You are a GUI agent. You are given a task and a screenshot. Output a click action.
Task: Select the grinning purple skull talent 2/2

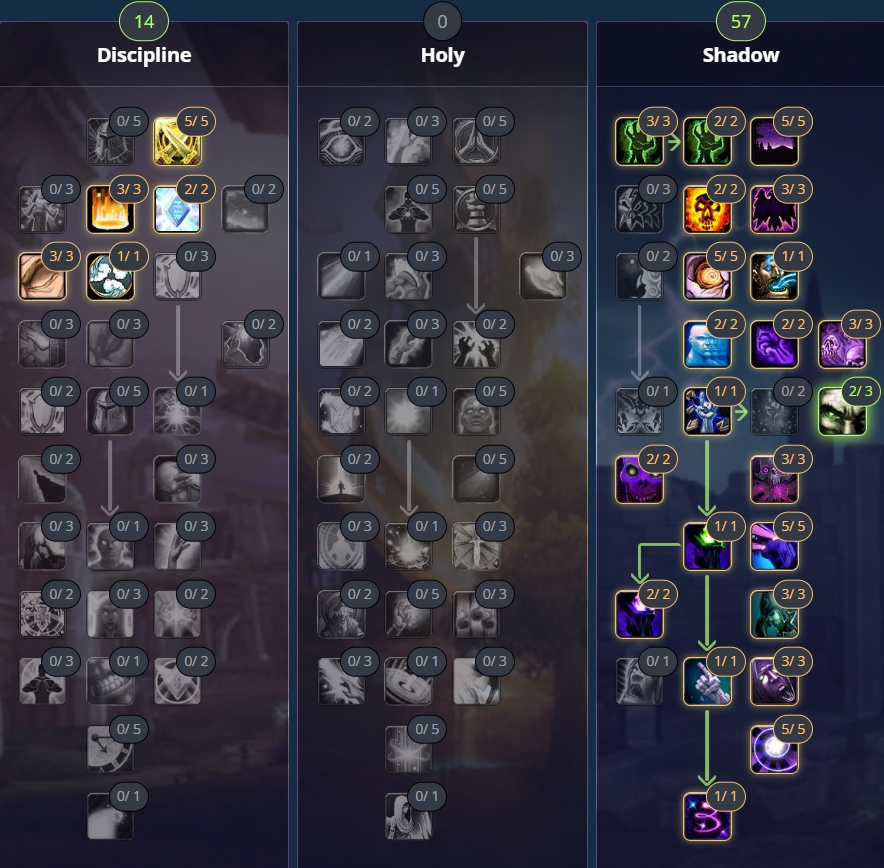[x=639, y=479]
